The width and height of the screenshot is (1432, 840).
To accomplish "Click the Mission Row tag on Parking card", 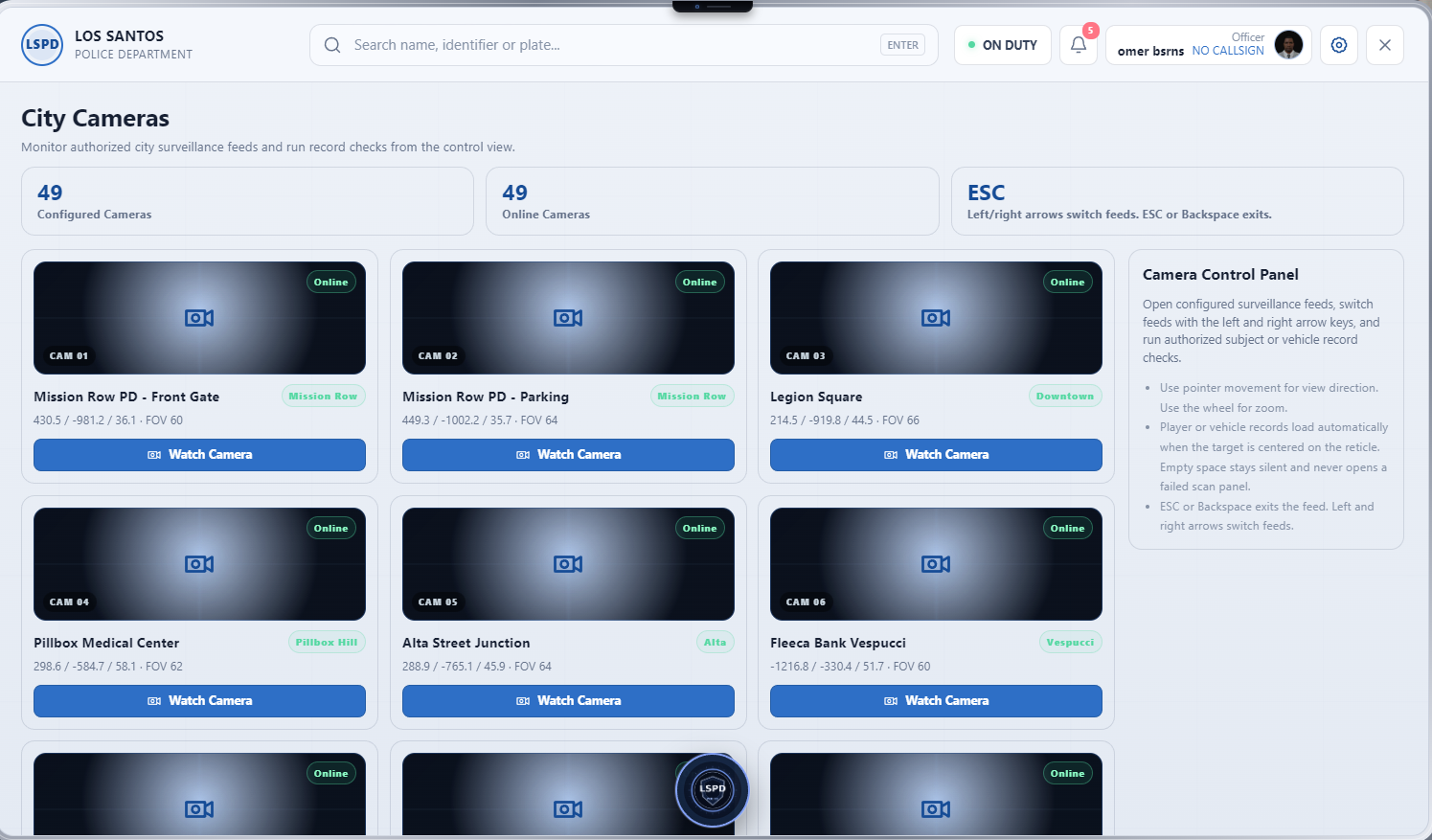I will (692, 397).
